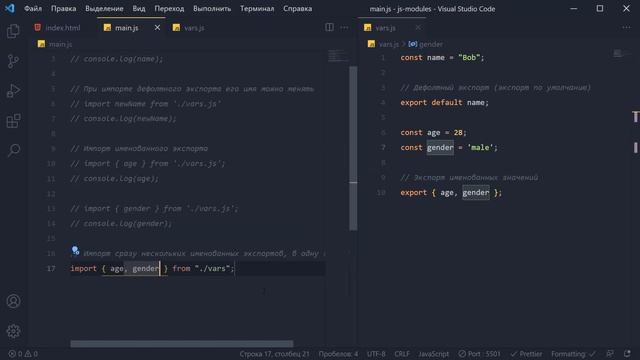The width and height of the screenshot is (640, 360).
Task: Open the Справка menu
Action: [298, 8]
